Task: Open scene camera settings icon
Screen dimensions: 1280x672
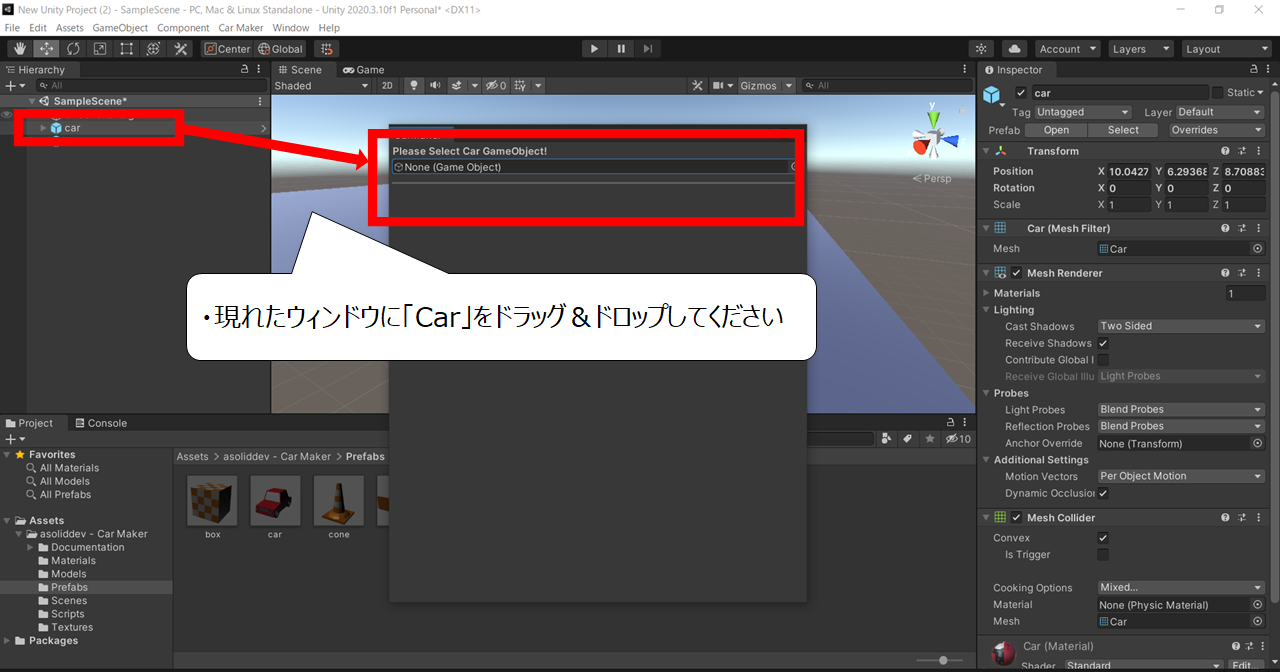Action: pyautogui.click(x=718, y=86)
